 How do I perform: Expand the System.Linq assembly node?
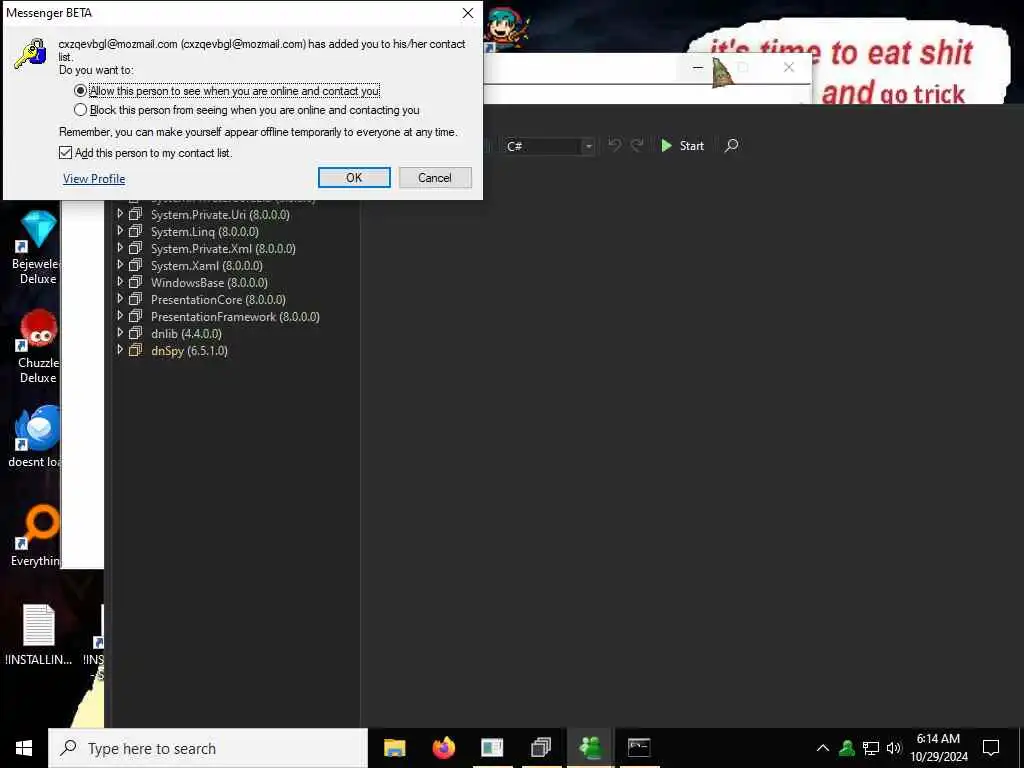pos(120,231)
